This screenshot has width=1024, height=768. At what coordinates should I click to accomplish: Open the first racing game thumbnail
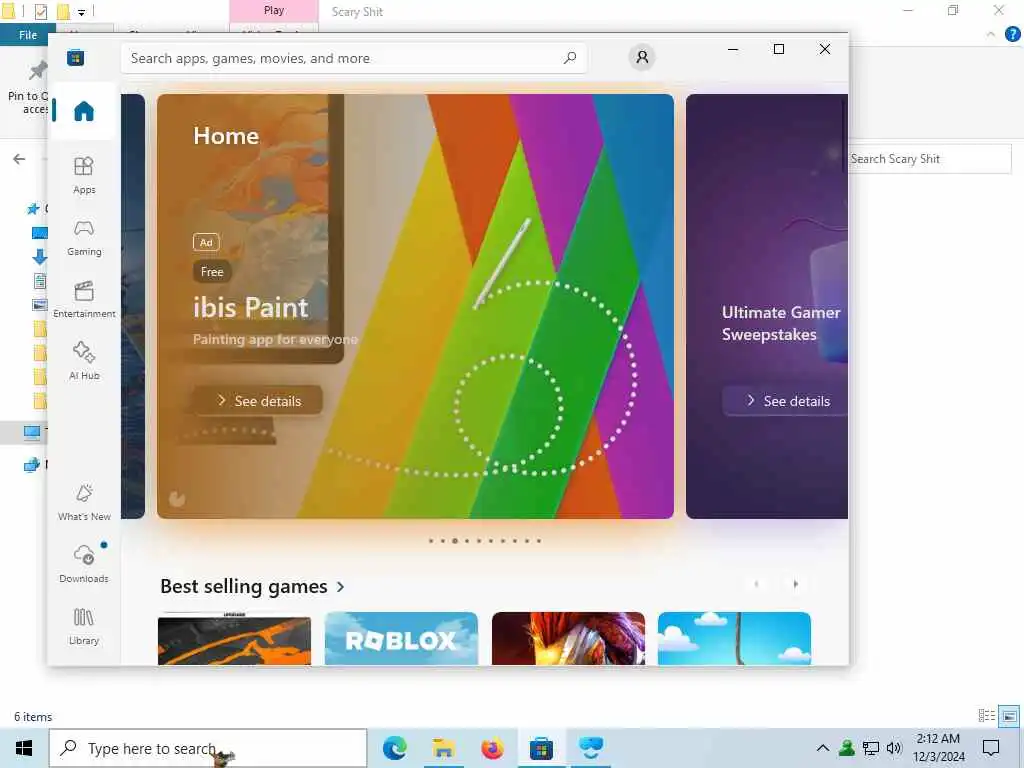pyautogui.click(x=234, y=638)
